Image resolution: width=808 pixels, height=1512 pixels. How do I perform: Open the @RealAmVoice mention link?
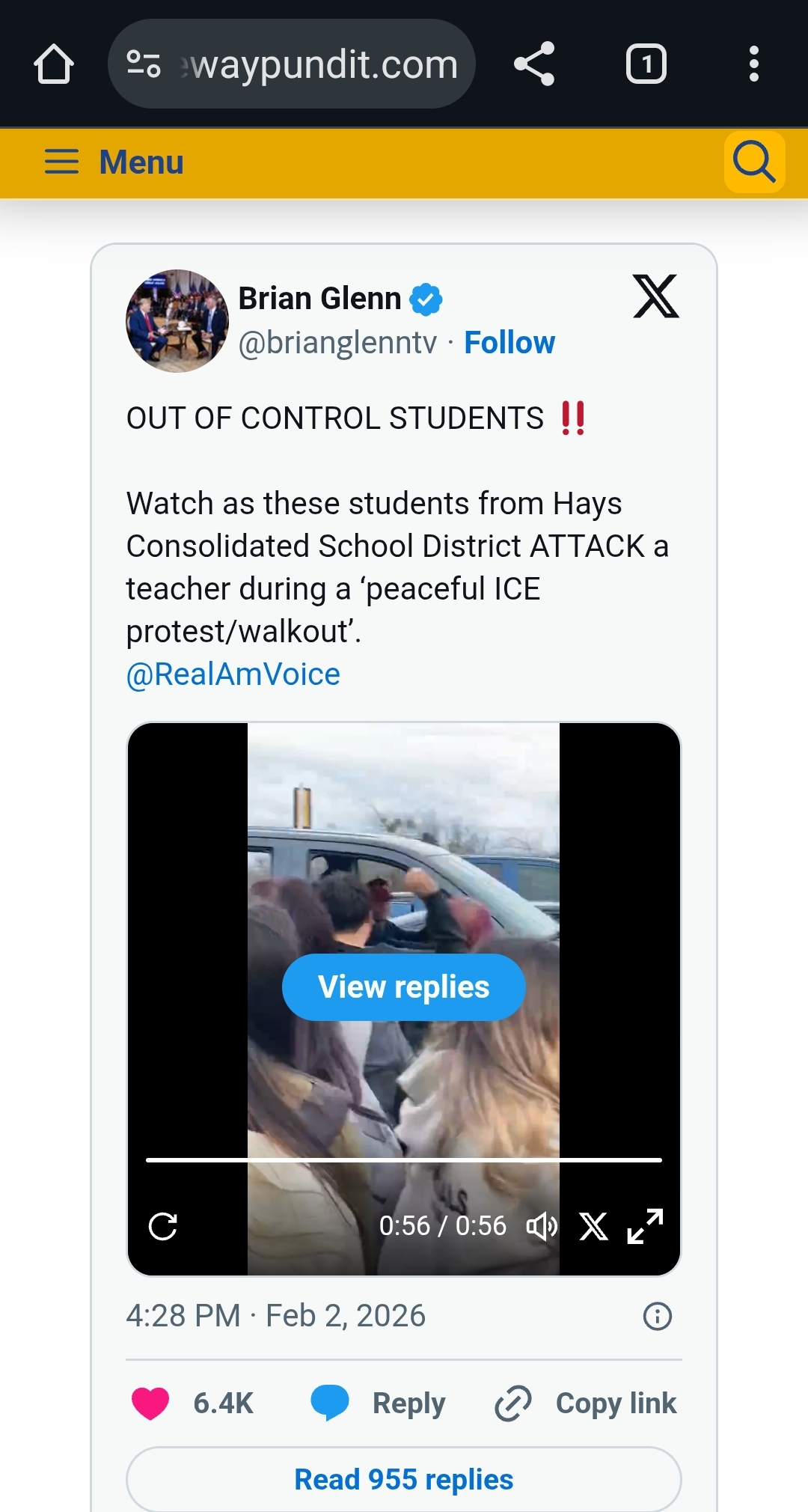(233, 674)
